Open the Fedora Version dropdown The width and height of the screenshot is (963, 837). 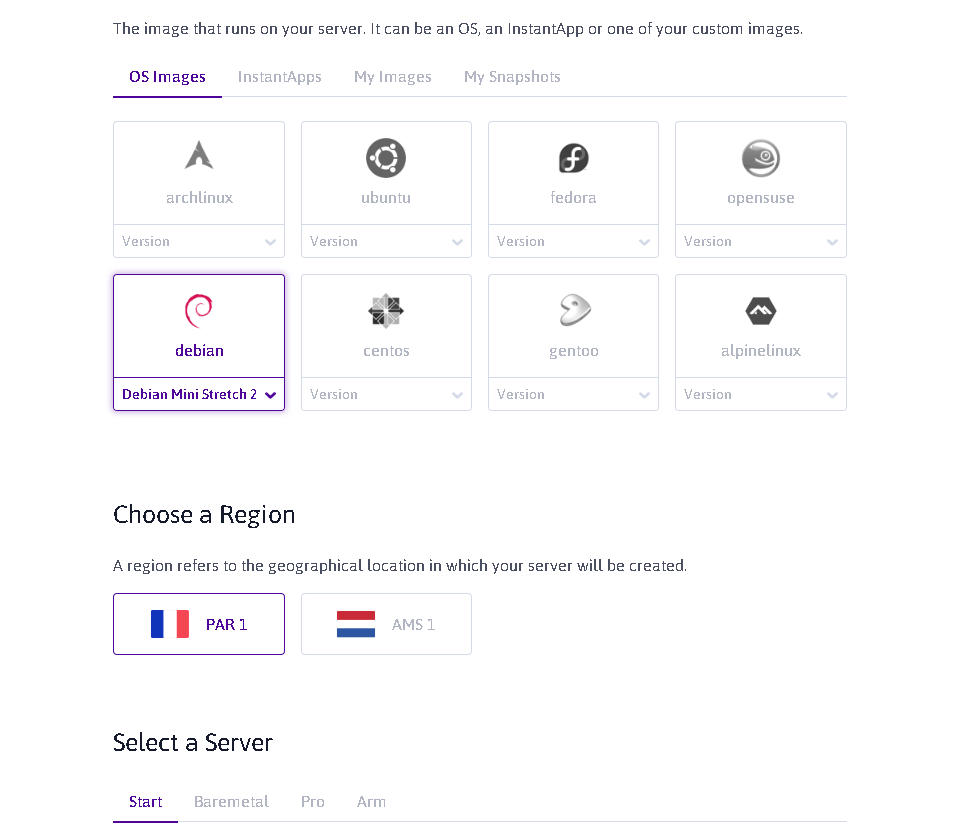tap(573, 241)
